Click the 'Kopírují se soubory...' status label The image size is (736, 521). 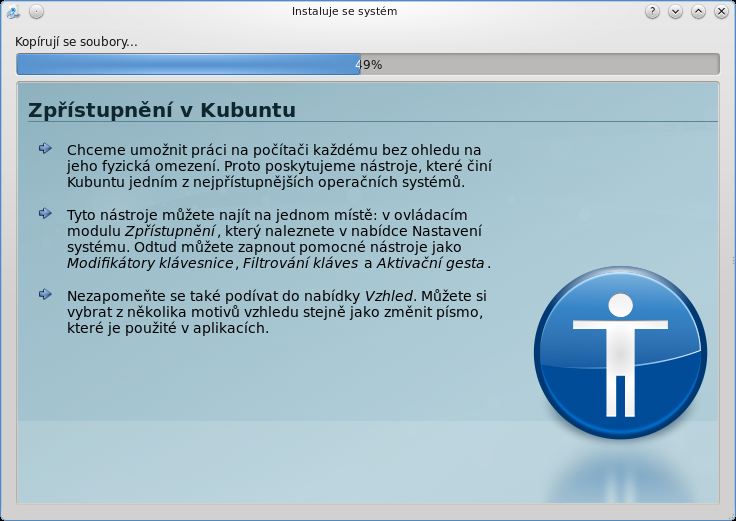[x=76, y=42]
